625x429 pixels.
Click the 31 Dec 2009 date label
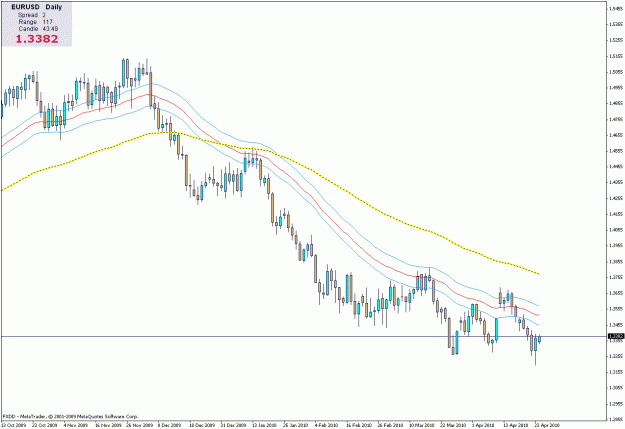tap(233, 425)
